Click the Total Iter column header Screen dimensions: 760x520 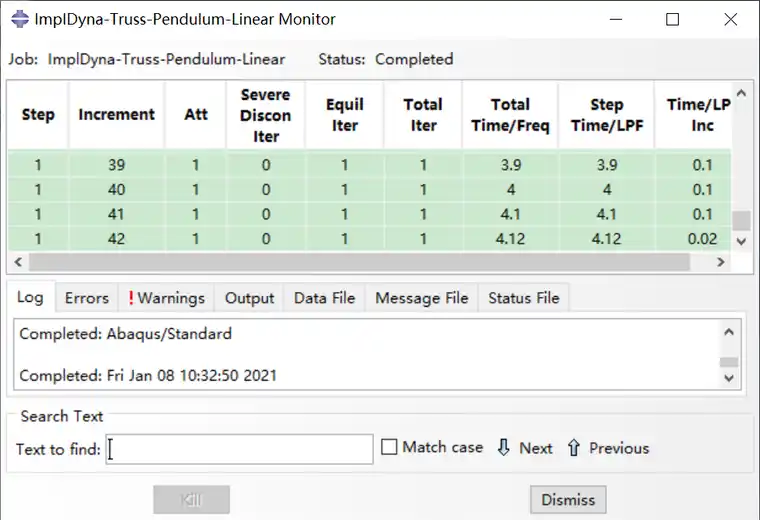coord(423,115)
